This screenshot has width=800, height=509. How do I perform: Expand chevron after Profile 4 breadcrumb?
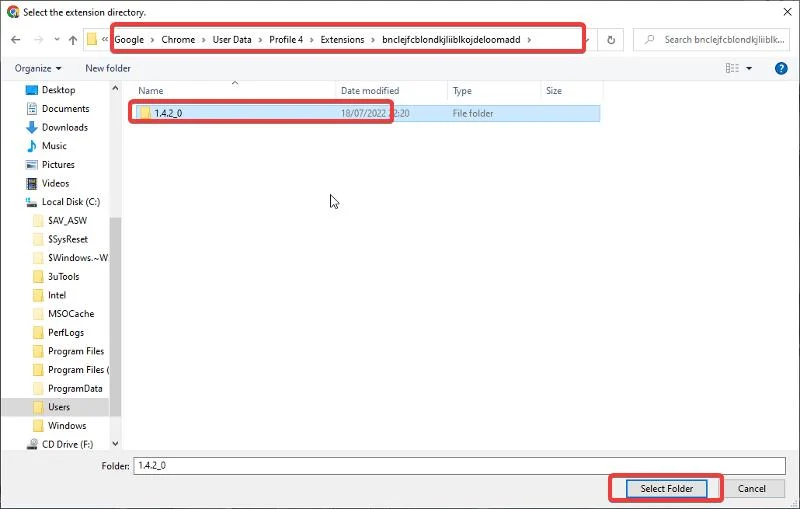[312, 40]
